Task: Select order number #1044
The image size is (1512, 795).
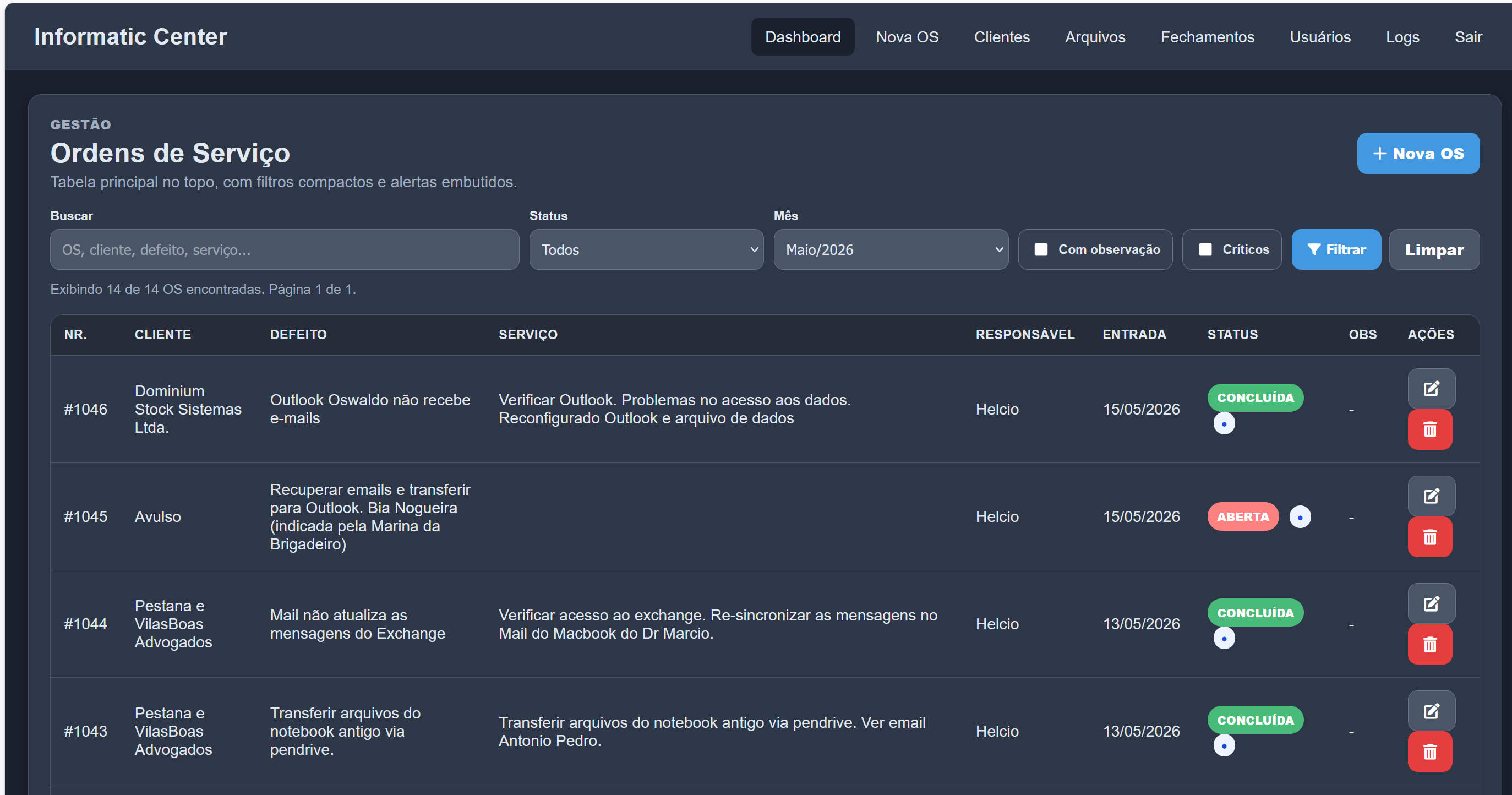Action: [x=86, y=624]
